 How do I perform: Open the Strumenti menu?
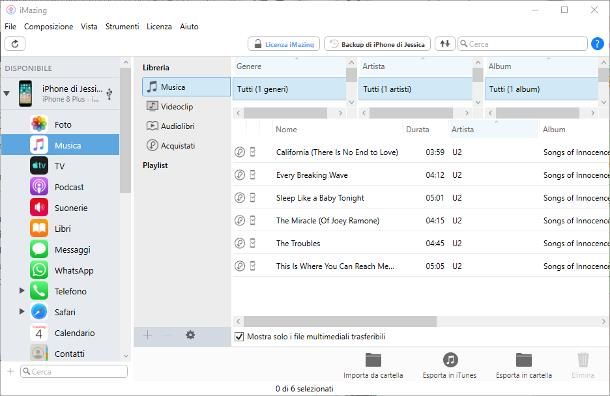tap(122, 26)
